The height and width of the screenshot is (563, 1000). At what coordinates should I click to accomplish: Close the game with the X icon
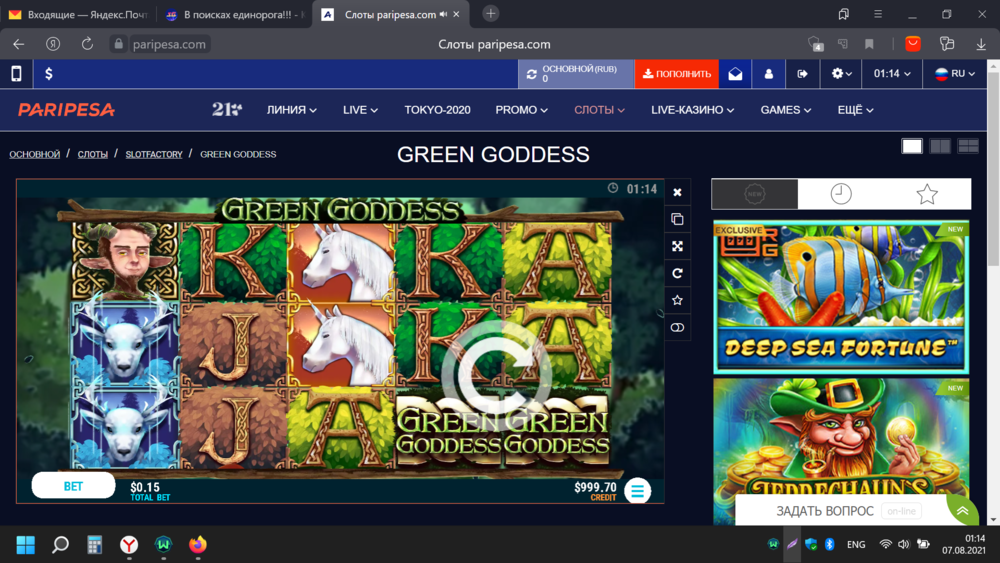click(x=677, y=192)
